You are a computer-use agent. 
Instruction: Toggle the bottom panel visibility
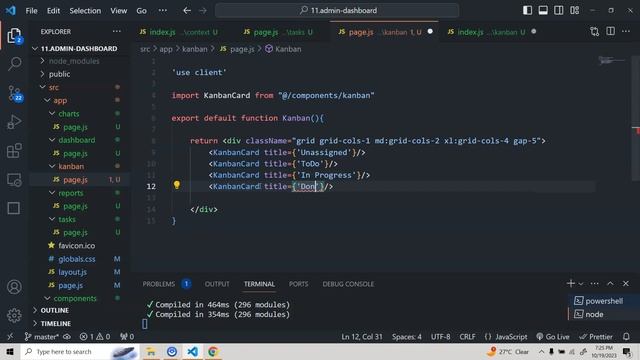tap(543, 10)
